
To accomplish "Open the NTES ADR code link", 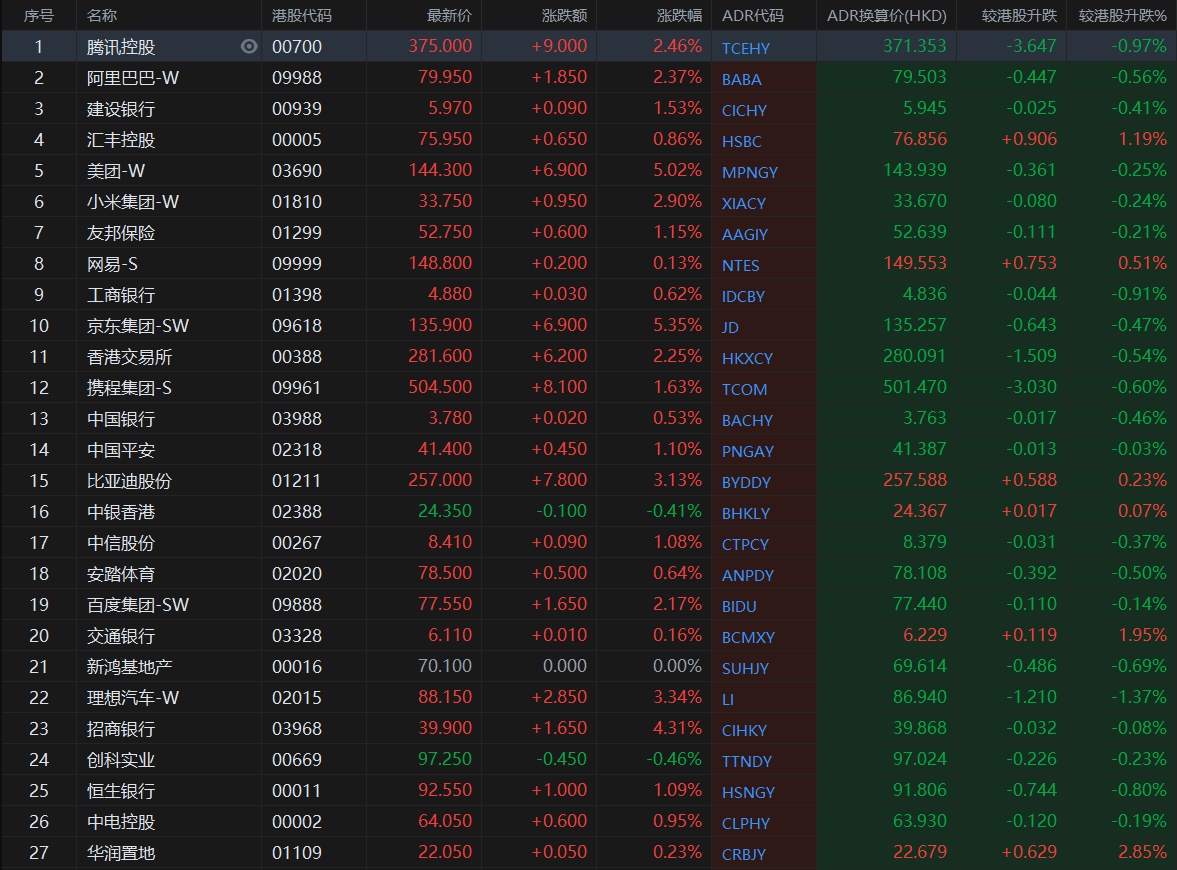I will point(741,265).
